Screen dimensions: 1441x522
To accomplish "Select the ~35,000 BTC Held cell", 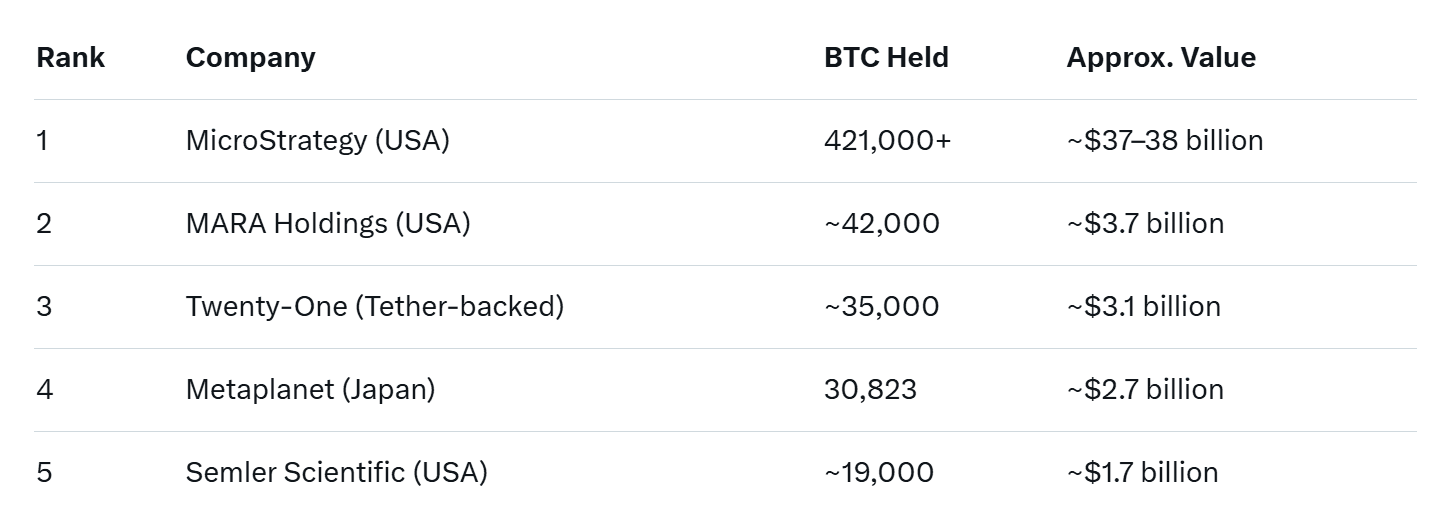I will tap(881, 307).
